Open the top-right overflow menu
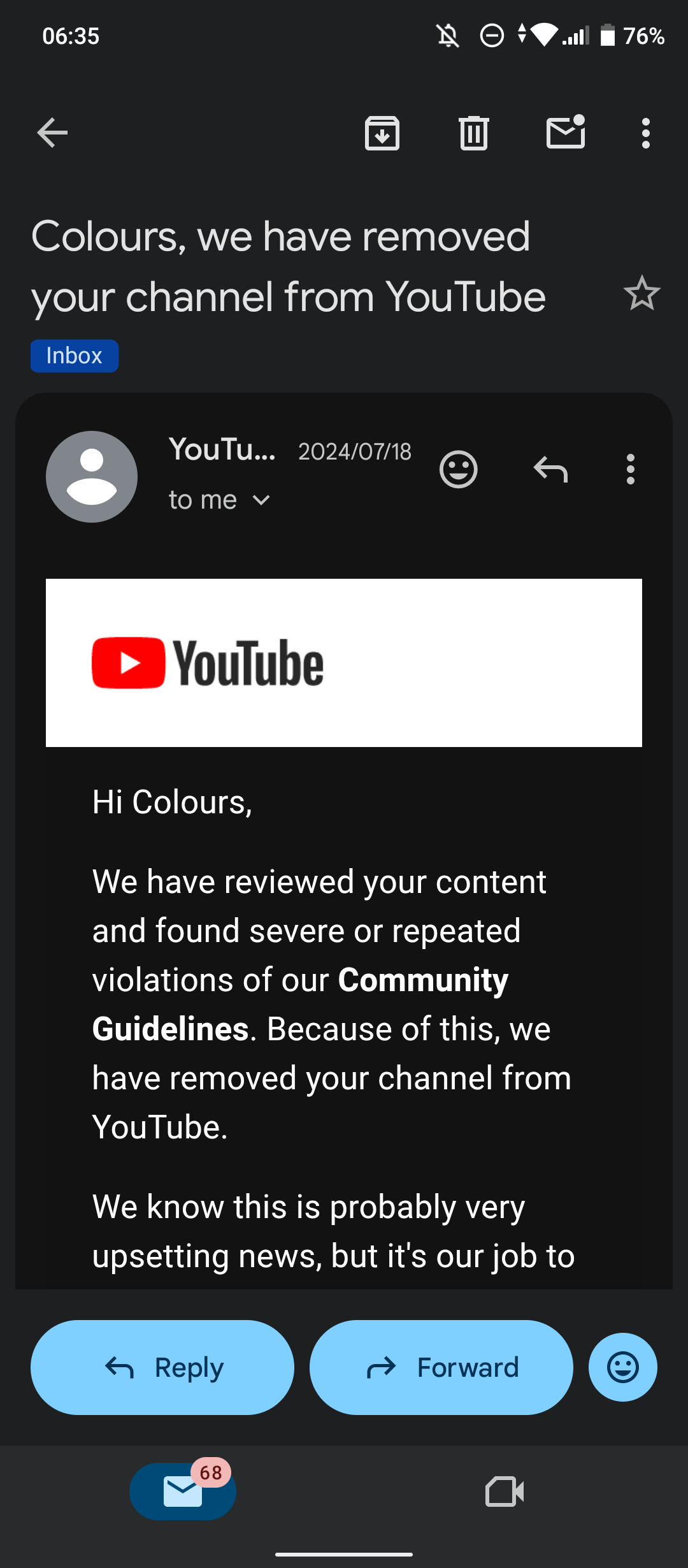 pos(646,133)
